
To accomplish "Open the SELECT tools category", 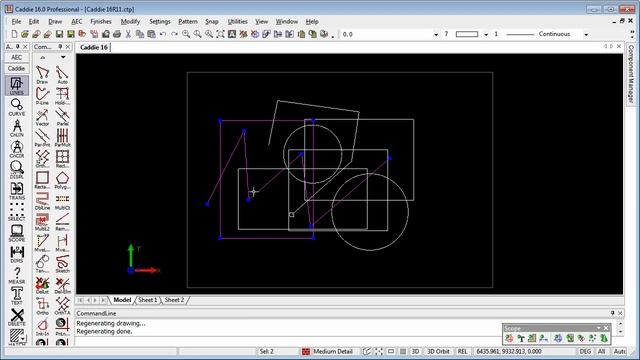I will pyautogui.click(x=17, y=212).
